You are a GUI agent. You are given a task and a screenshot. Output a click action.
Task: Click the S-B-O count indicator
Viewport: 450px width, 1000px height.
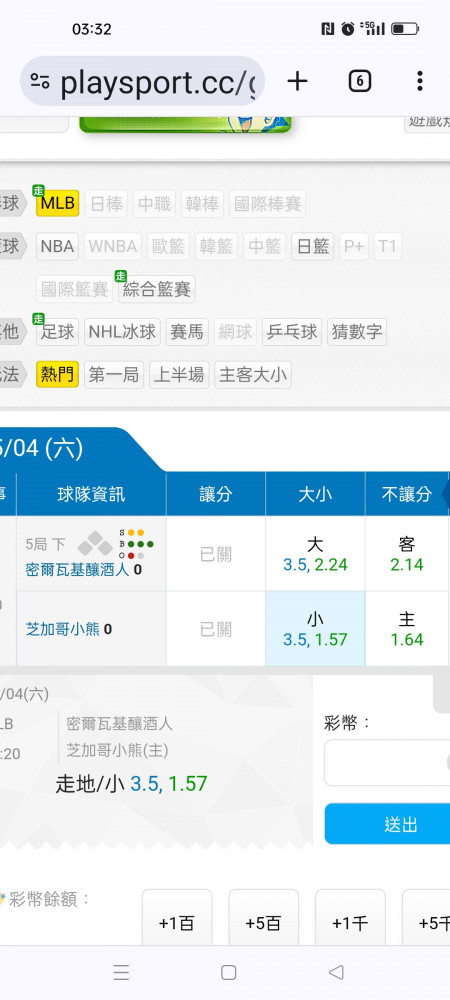pos(136,544)
